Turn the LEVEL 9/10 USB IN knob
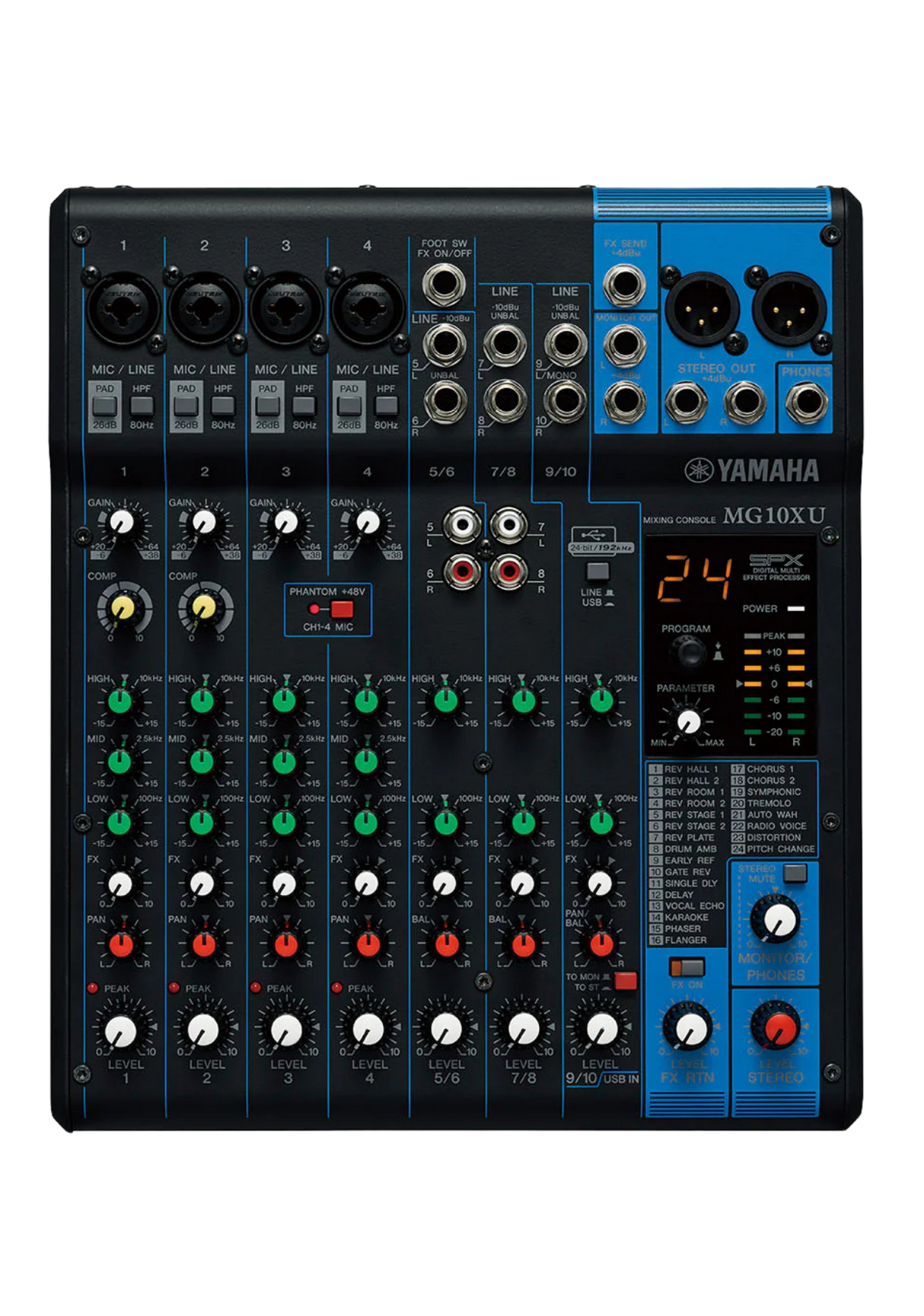The width and height of the screenshot is (924, 1316). pos(601,1030)
